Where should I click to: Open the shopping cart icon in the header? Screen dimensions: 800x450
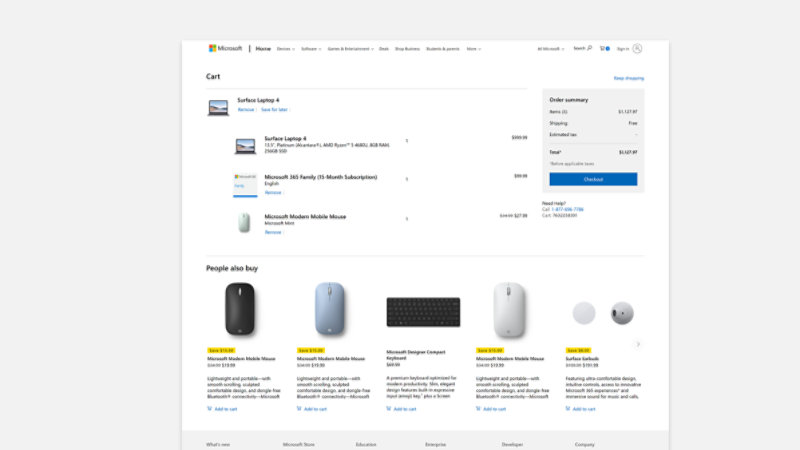pyautogui.click(x=603, y=48)
